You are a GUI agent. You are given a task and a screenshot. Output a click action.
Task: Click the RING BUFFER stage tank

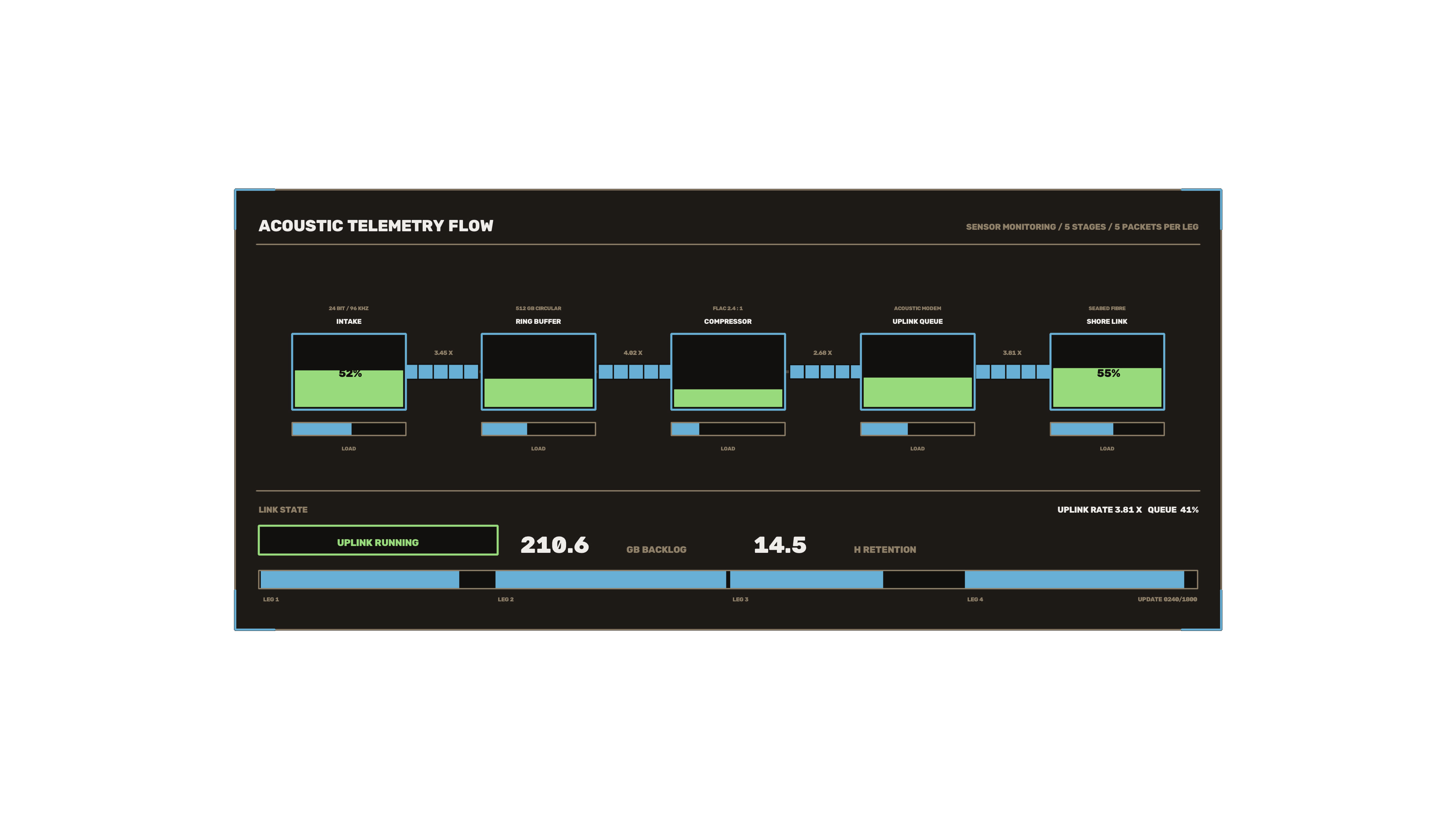point(538,371)
